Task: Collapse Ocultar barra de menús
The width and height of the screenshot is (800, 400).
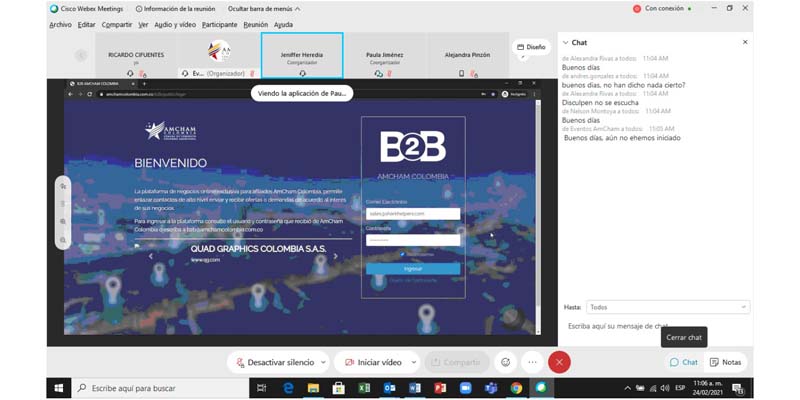Action: coord(264,9)
